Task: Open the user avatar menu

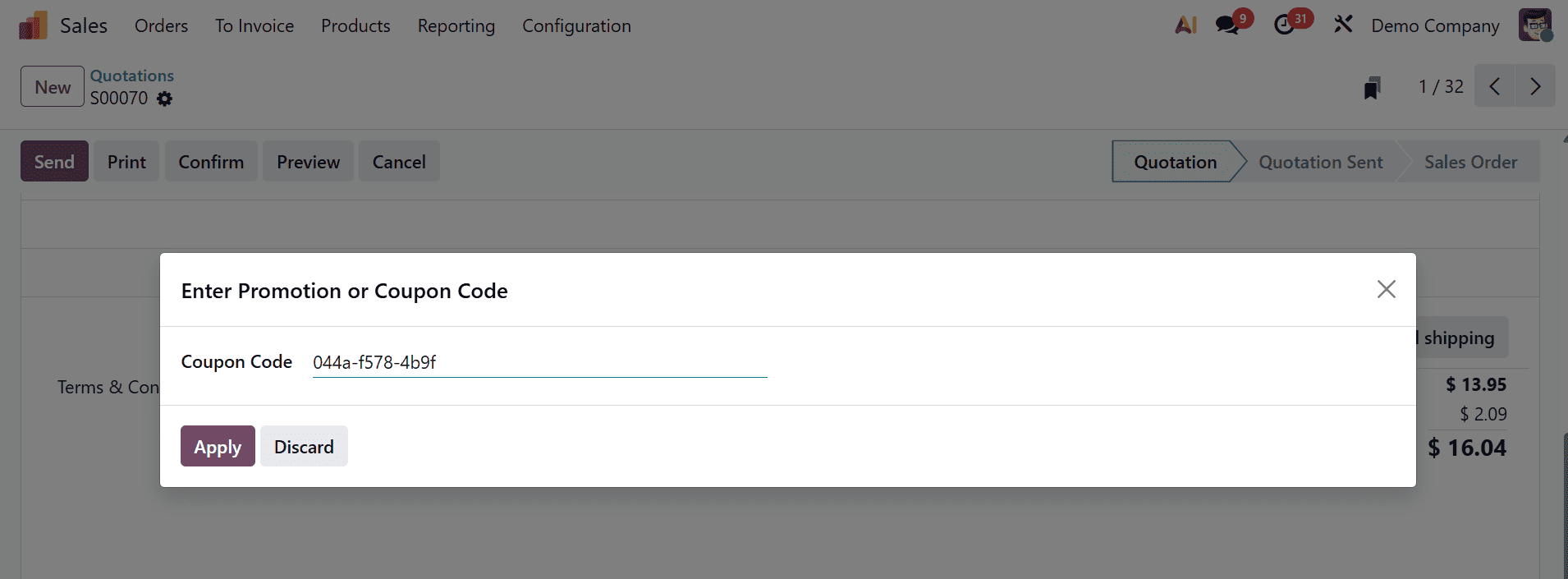Action: click(x=1534, y=25)
